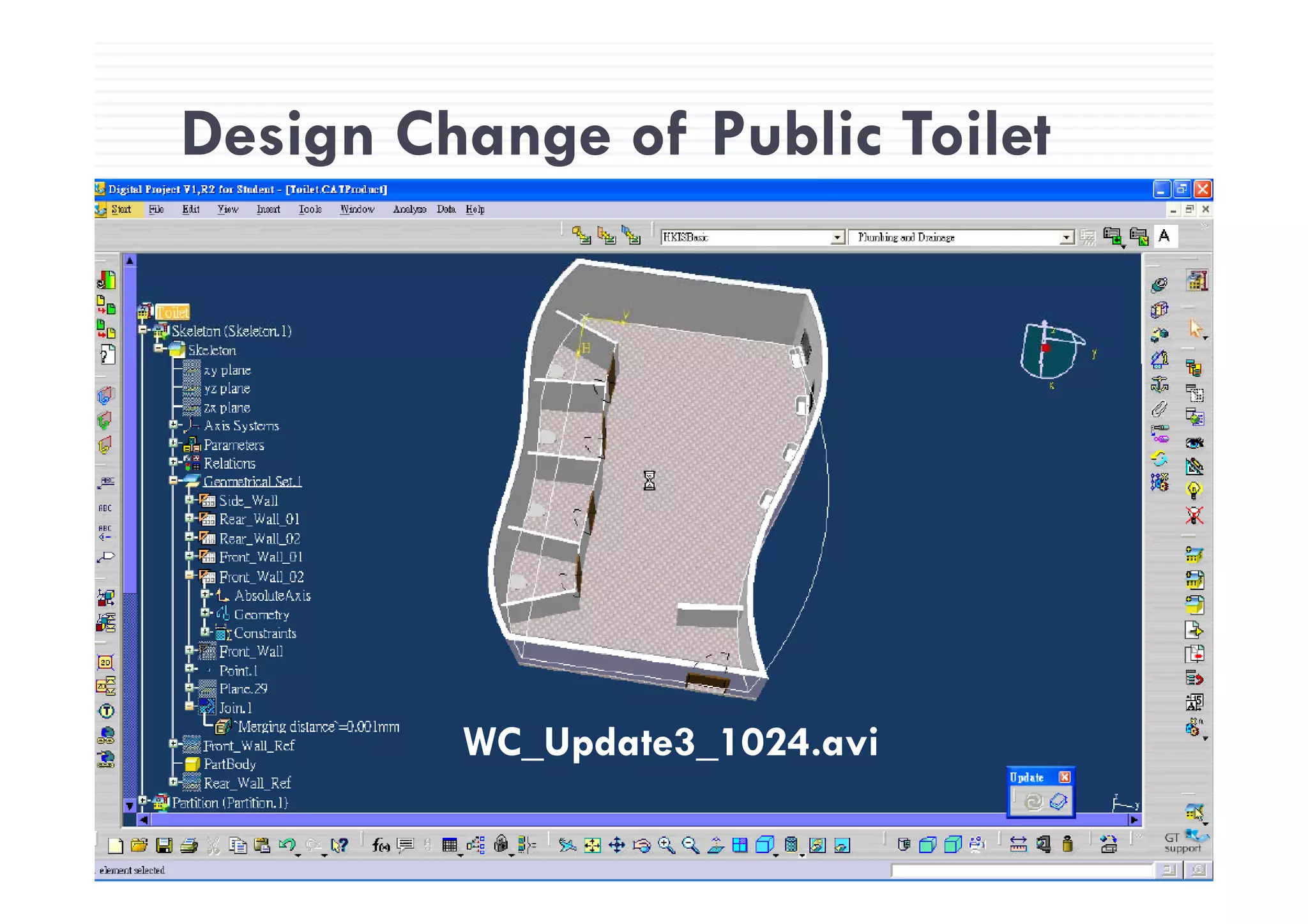Click the horizontal scrollbar right arrow
The height and width of the screenshot is (924, 1308).
1134,820
